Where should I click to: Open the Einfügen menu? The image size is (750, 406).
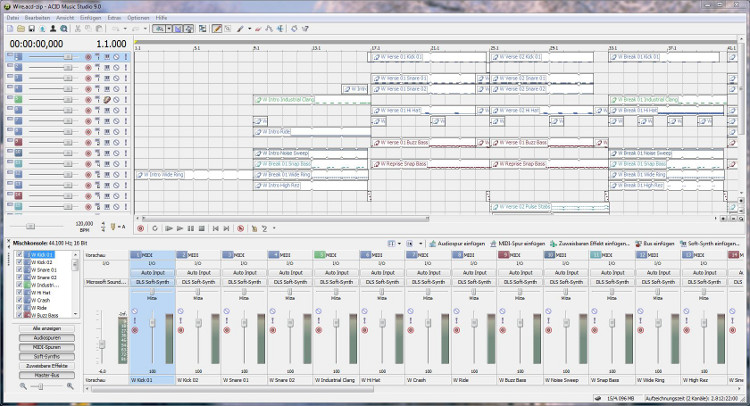point(90,18)
